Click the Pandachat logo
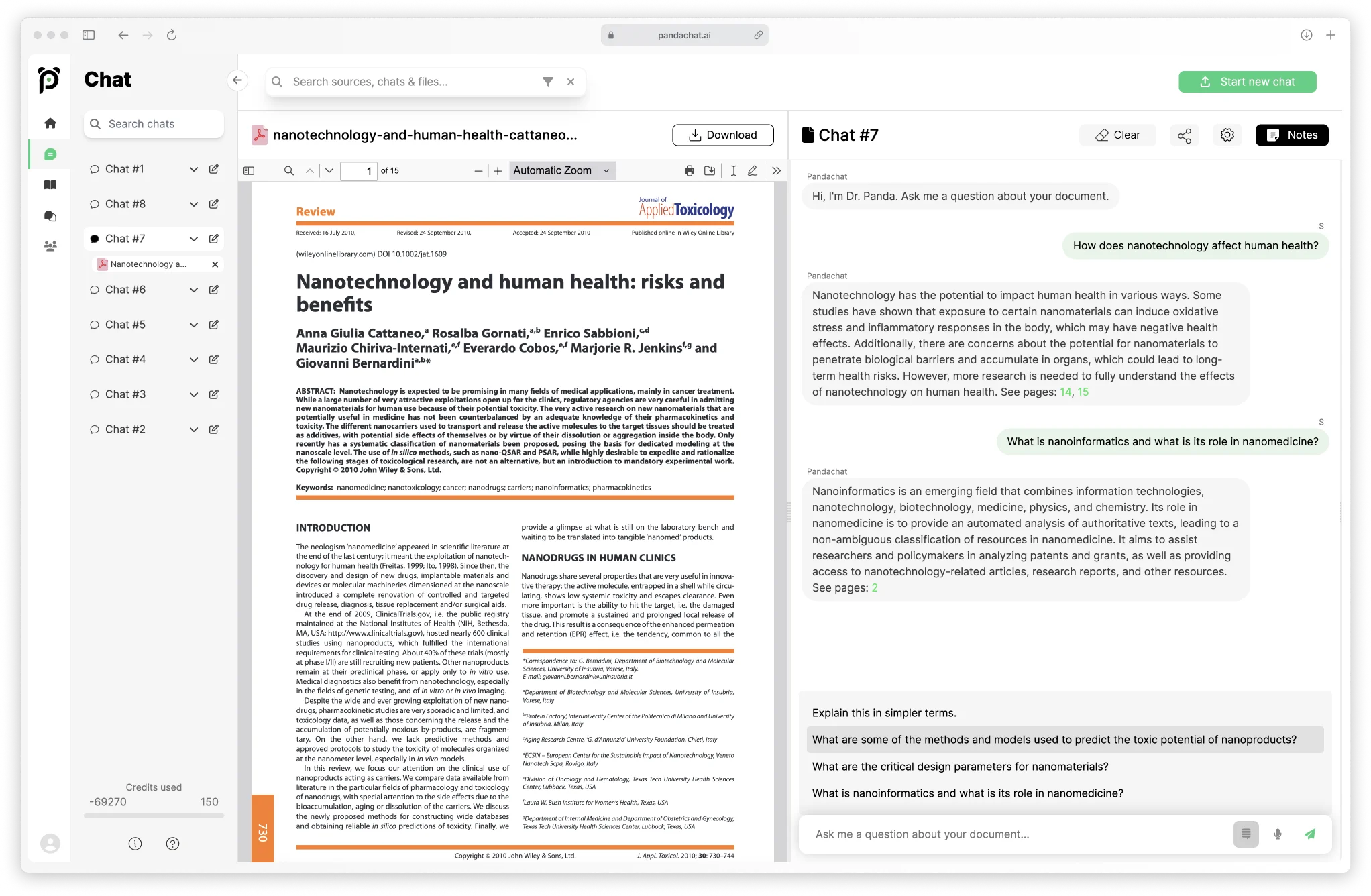This screenshot has width=1371, height=896. click(x=49, y=80)
